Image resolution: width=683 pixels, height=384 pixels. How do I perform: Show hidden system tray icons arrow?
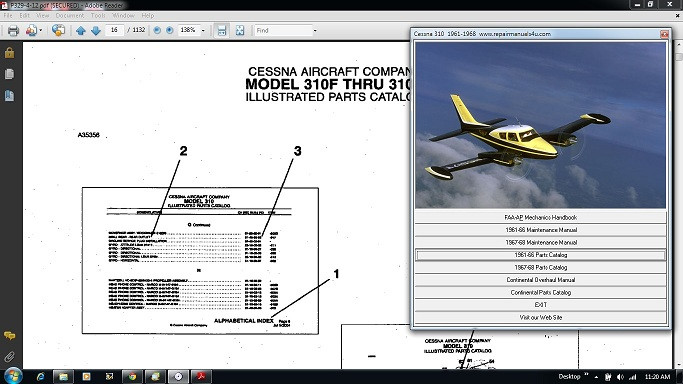pos(596,377)
